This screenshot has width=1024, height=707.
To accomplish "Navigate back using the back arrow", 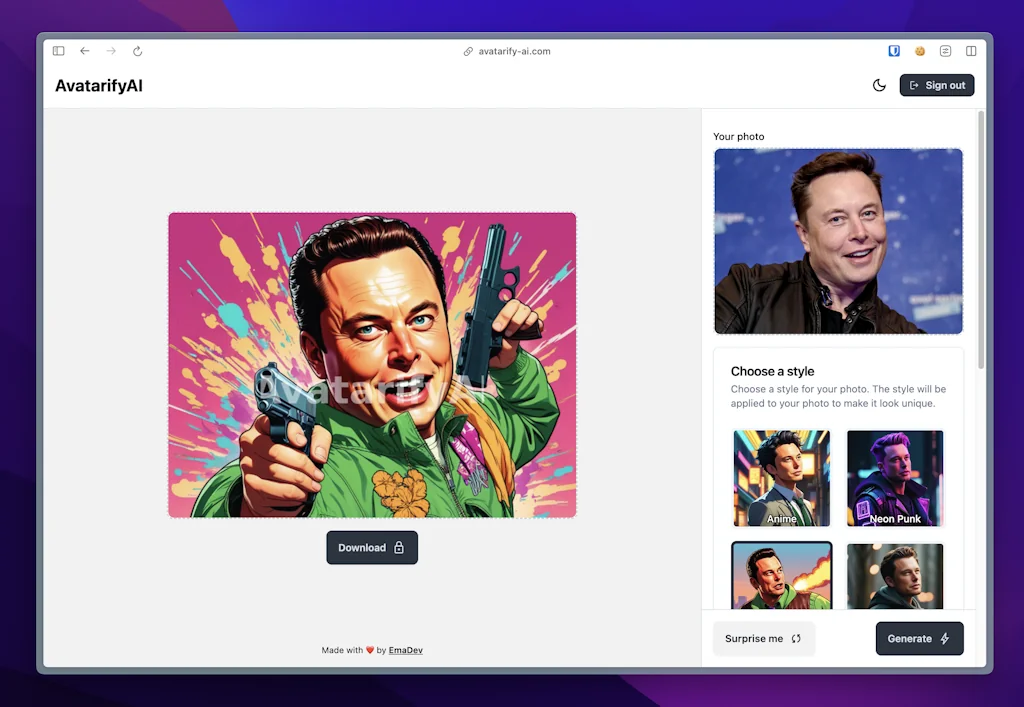I will pos(84,51).
